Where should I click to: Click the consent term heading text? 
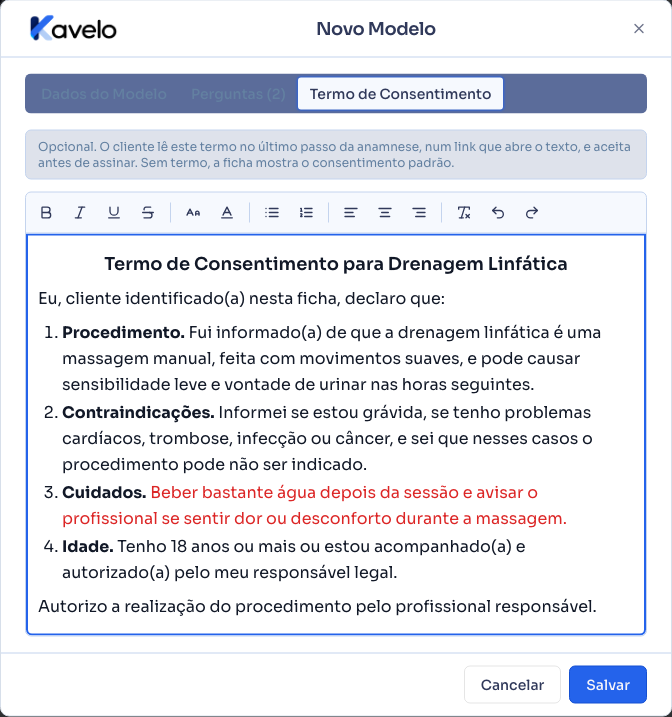336,264
